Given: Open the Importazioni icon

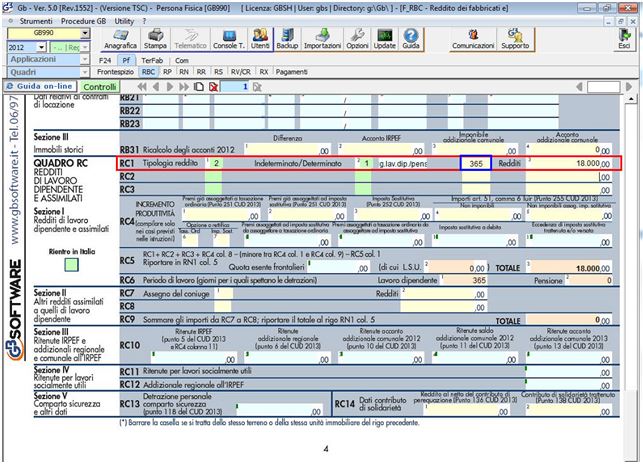Looking at the screenshot, I should click(322, 39).
